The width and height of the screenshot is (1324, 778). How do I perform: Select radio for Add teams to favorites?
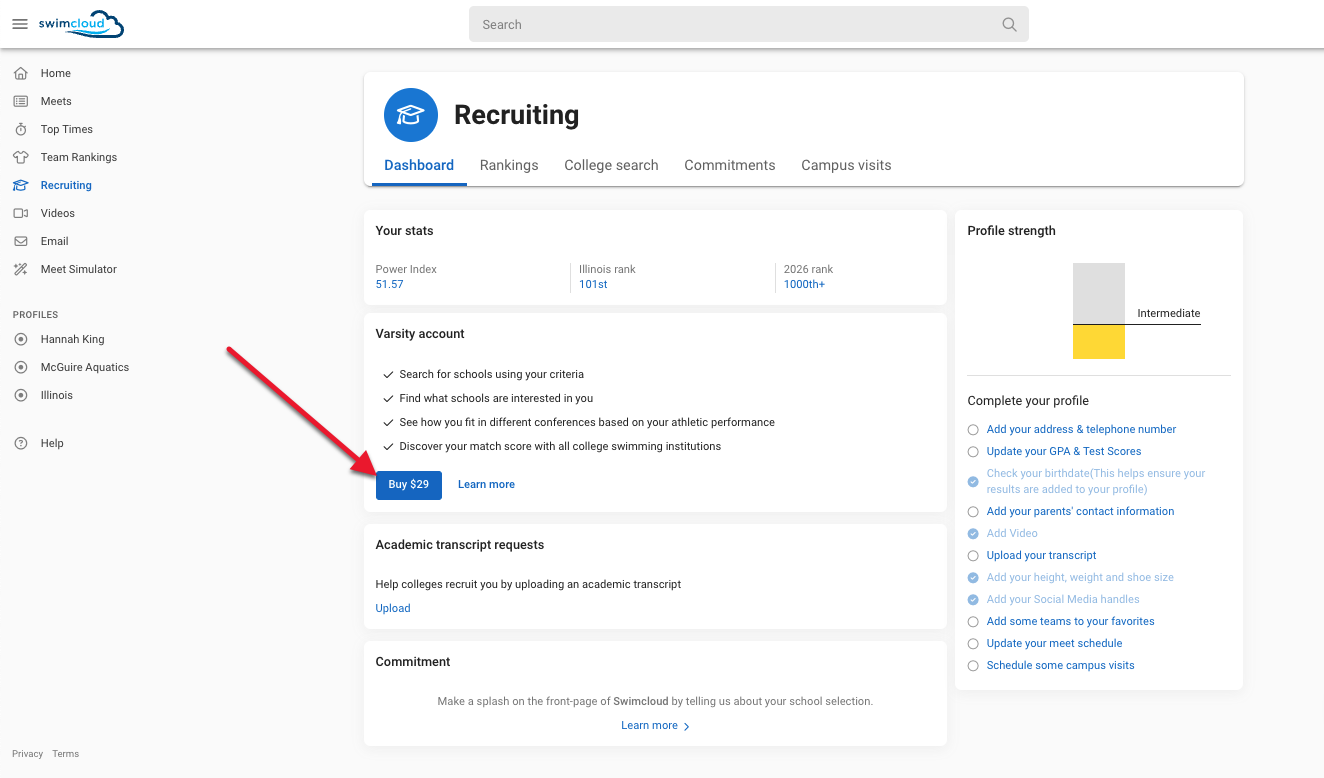point(973,622)
